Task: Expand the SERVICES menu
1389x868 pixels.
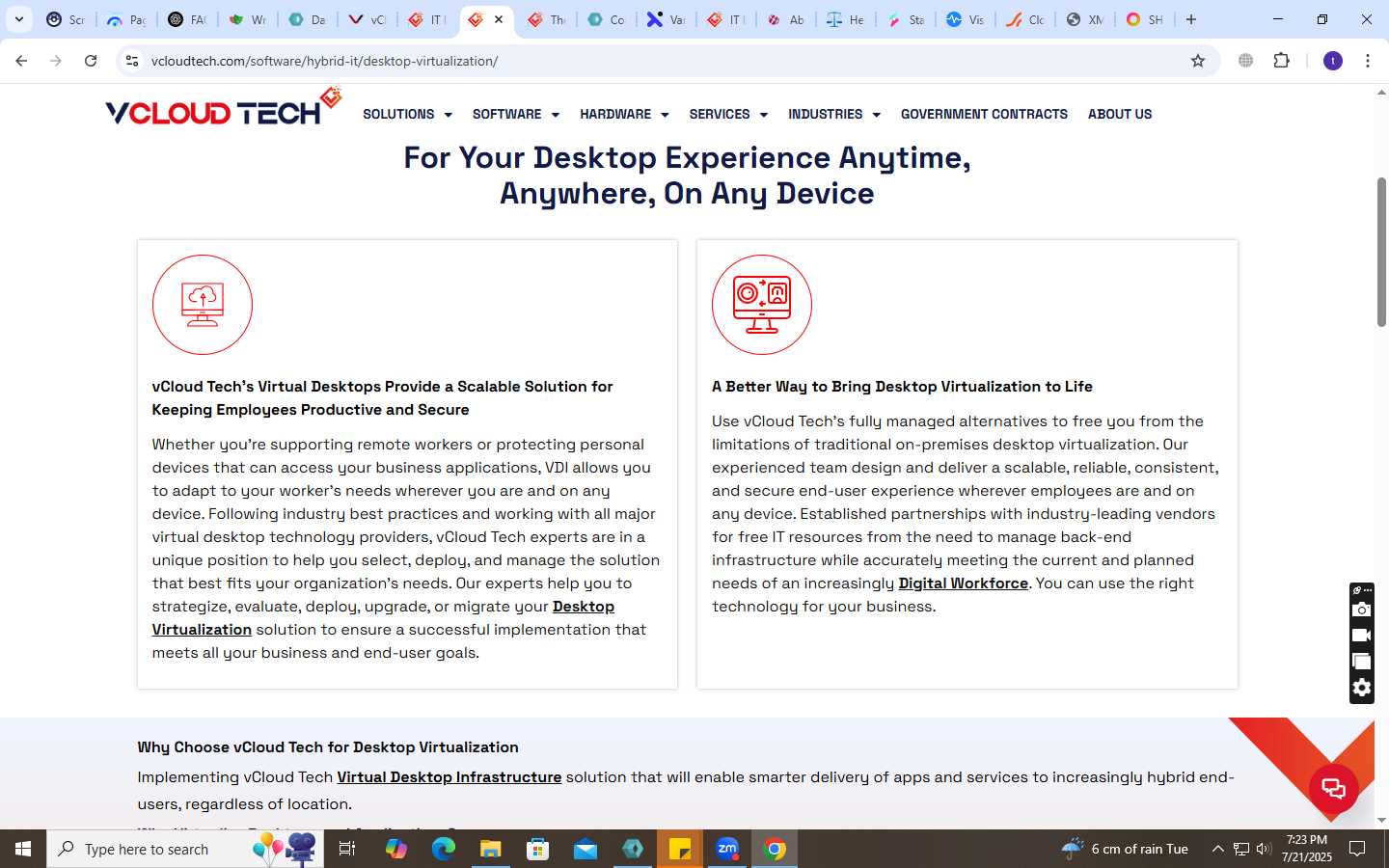Action: [x=728, y=114]
